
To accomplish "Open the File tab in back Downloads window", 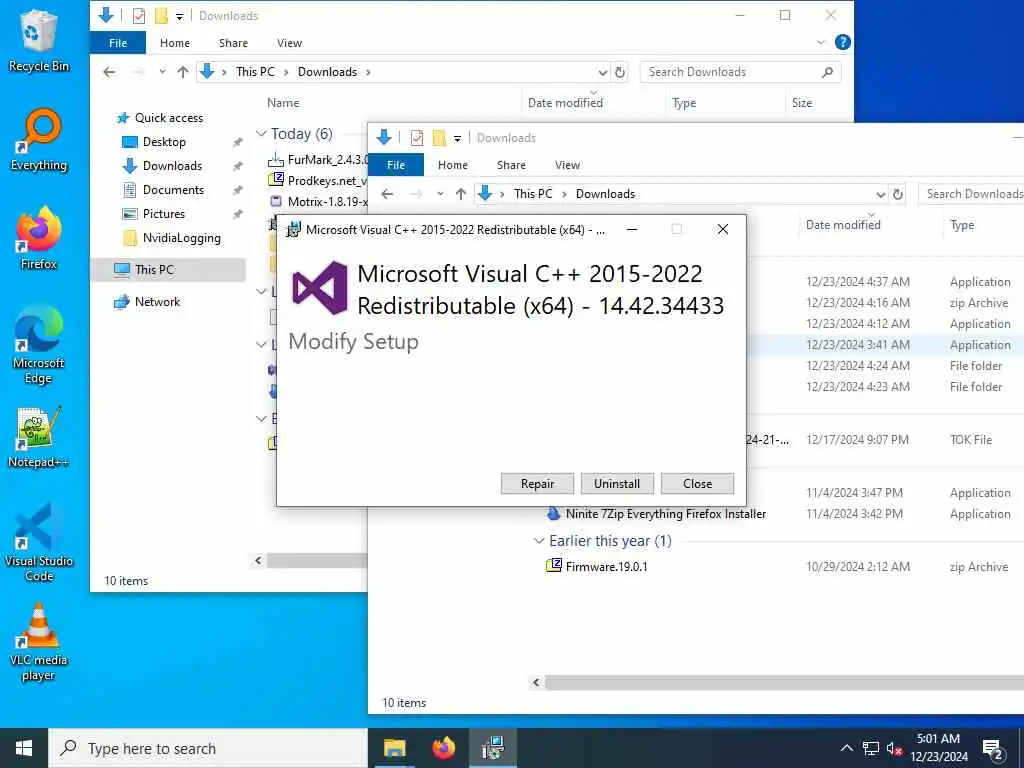I will pyautogui.click(x=118, y=43).
